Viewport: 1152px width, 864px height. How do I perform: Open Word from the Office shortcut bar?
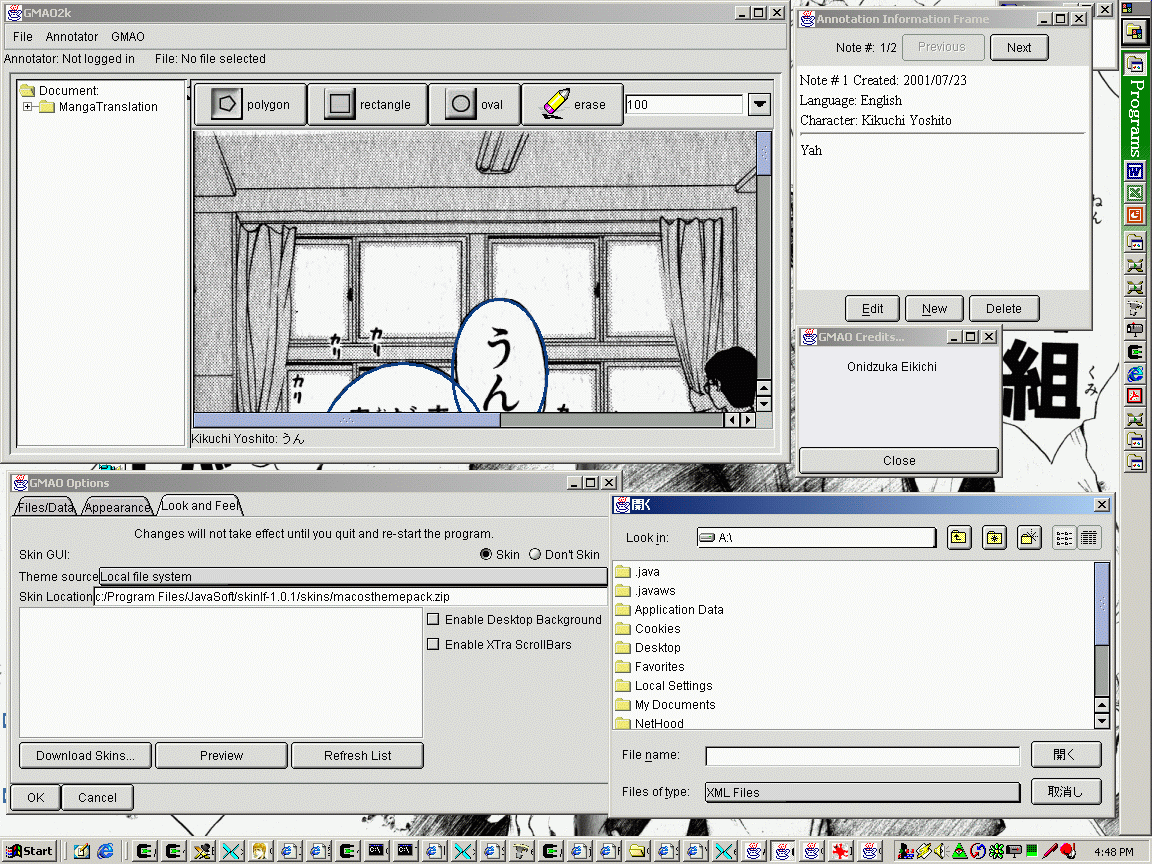pyautogui.click(x=1135, y=172)
